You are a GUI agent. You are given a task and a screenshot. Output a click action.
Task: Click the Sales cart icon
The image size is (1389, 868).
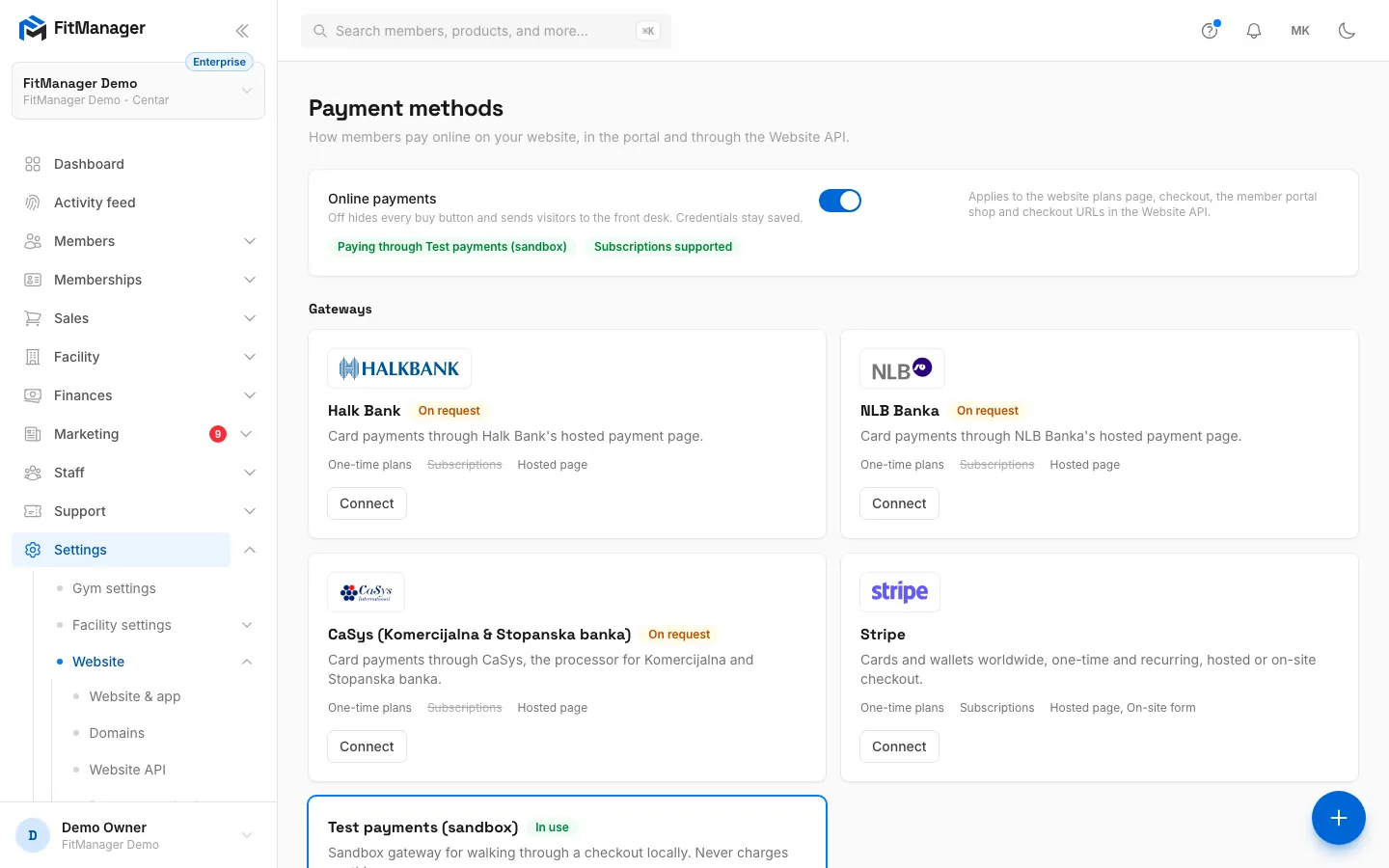tap(33, 318)
